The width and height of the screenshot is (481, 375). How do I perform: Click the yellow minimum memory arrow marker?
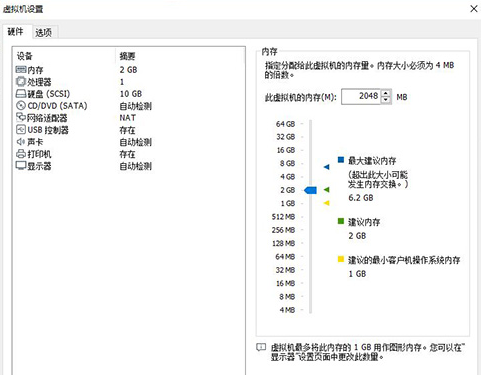click(x=327, y=203)
